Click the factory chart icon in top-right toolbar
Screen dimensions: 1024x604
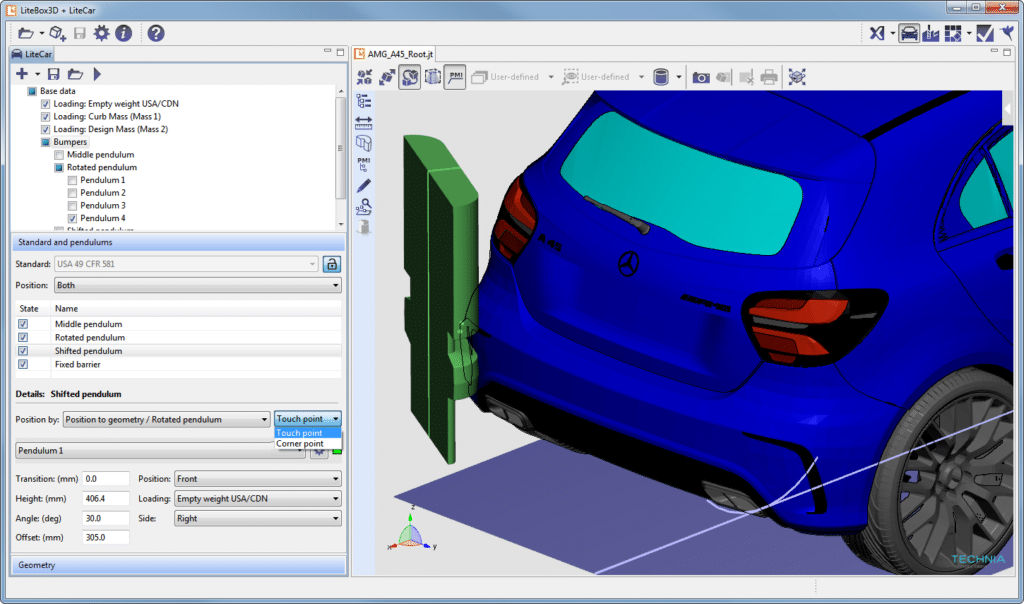coord(931,33)
